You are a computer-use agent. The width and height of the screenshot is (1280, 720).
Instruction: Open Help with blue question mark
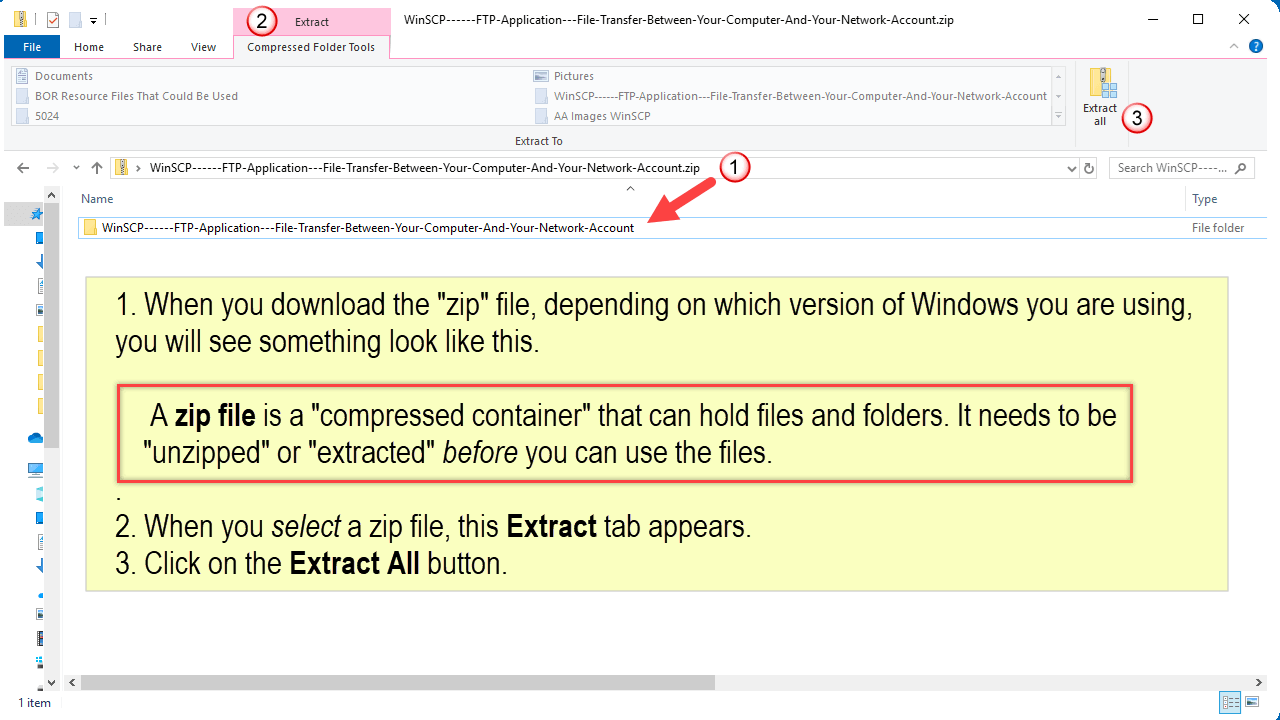click(1258, 46)
